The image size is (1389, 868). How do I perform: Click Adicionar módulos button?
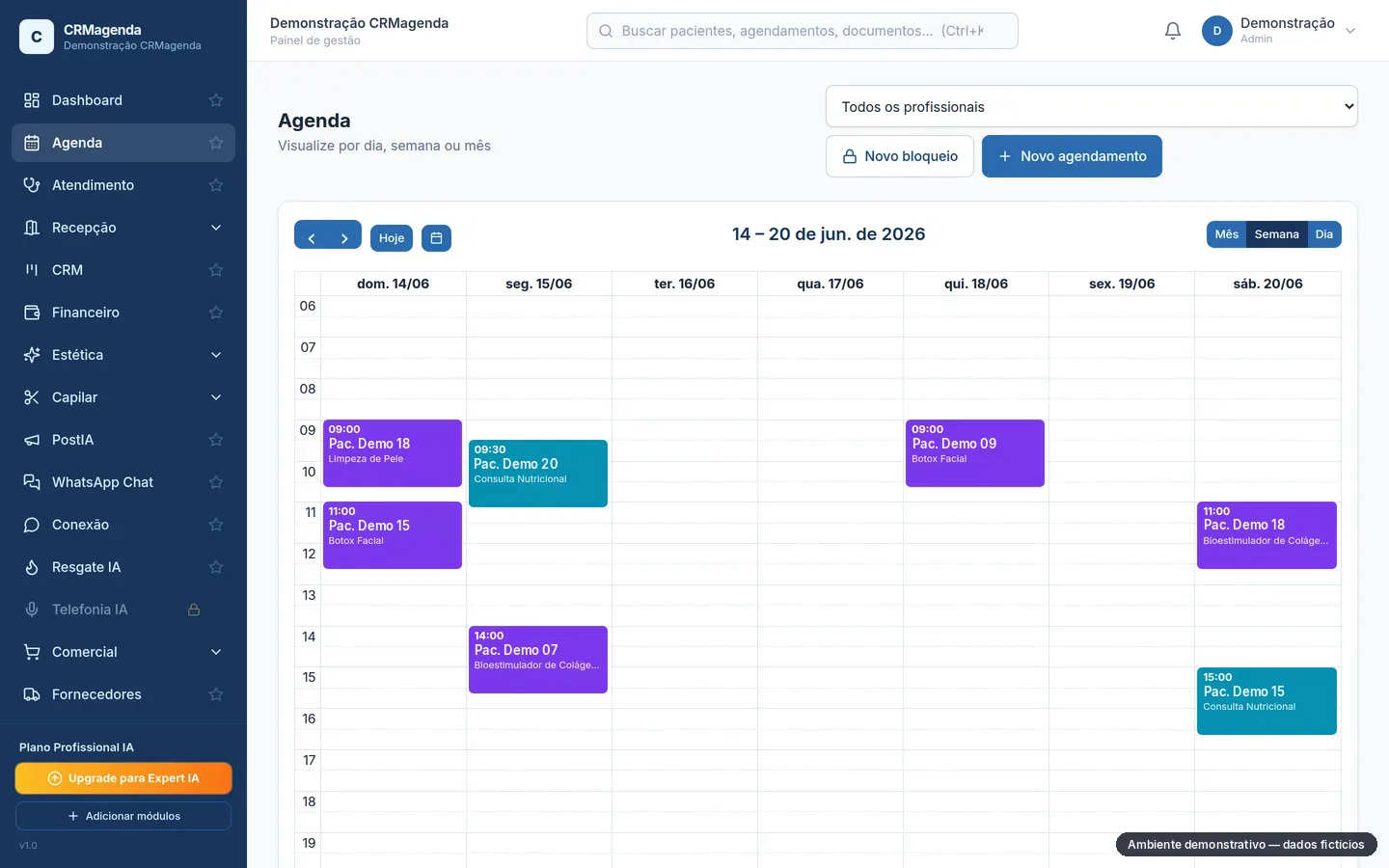tap(123, 816)
